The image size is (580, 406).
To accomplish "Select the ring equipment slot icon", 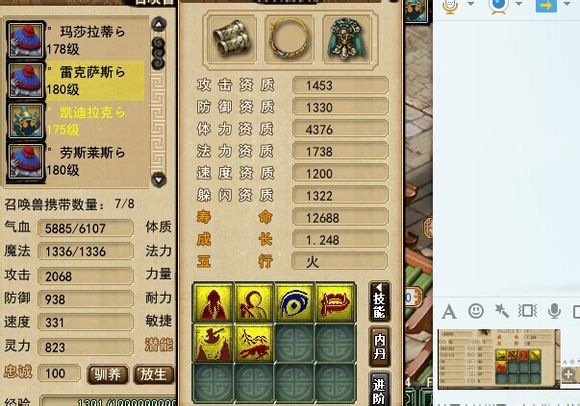I will [290, 40].
